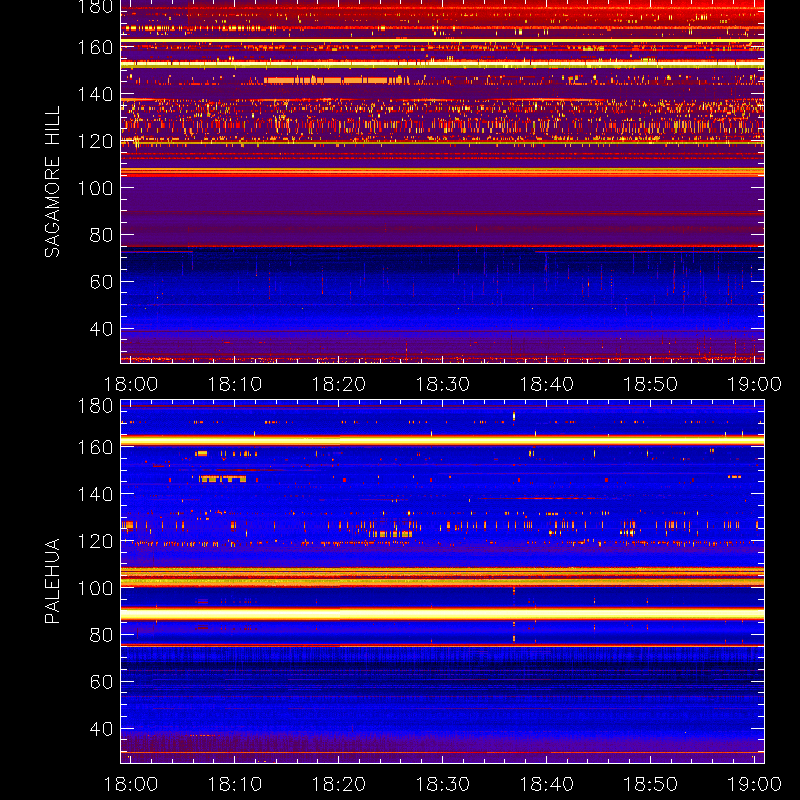800x800 pixels.
Task: Click the 140 frequency tick on Sagamore Hill axis
Action: 95,94
